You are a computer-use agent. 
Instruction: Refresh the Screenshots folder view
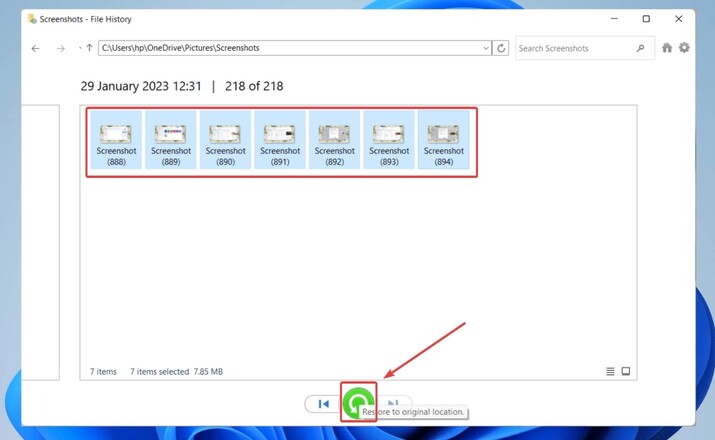(501, 48)
